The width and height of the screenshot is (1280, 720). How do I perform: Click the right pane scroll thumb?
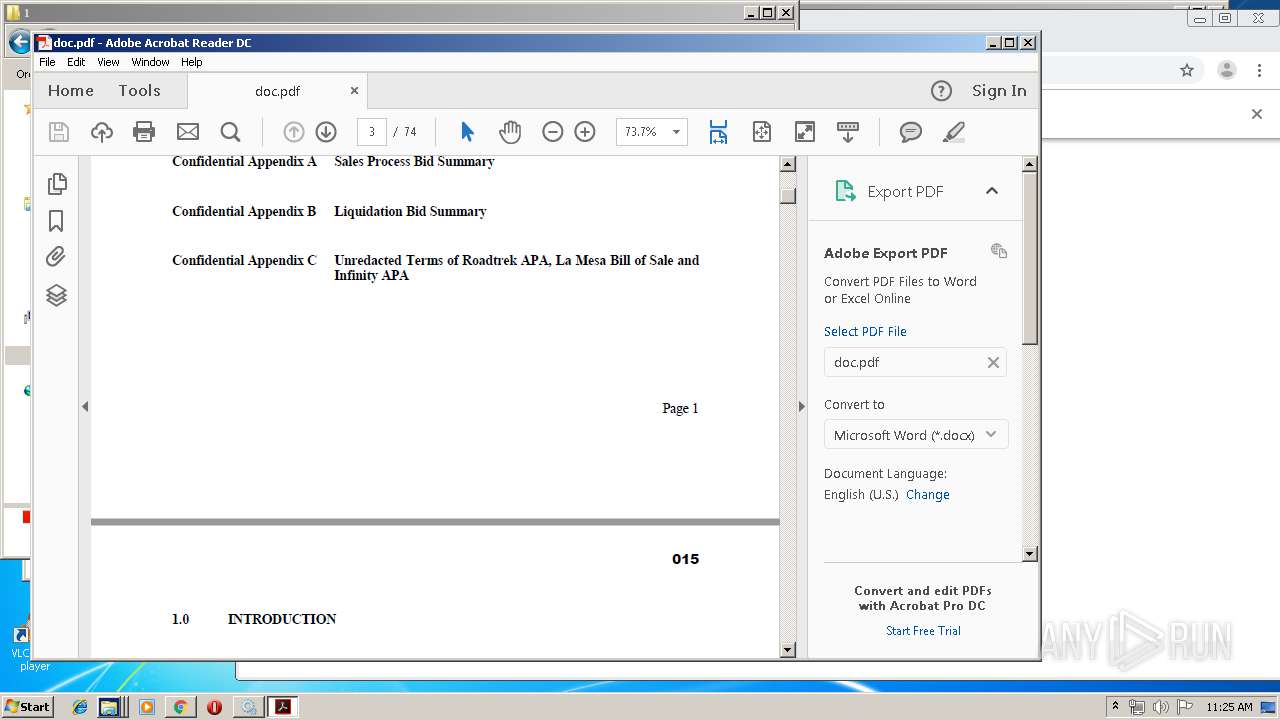[1030, 258]
